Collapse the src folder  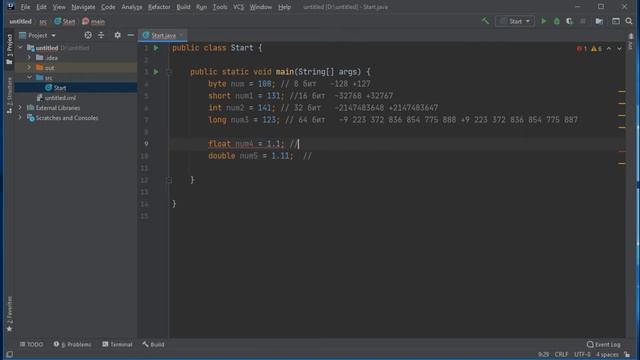(29, 78)
